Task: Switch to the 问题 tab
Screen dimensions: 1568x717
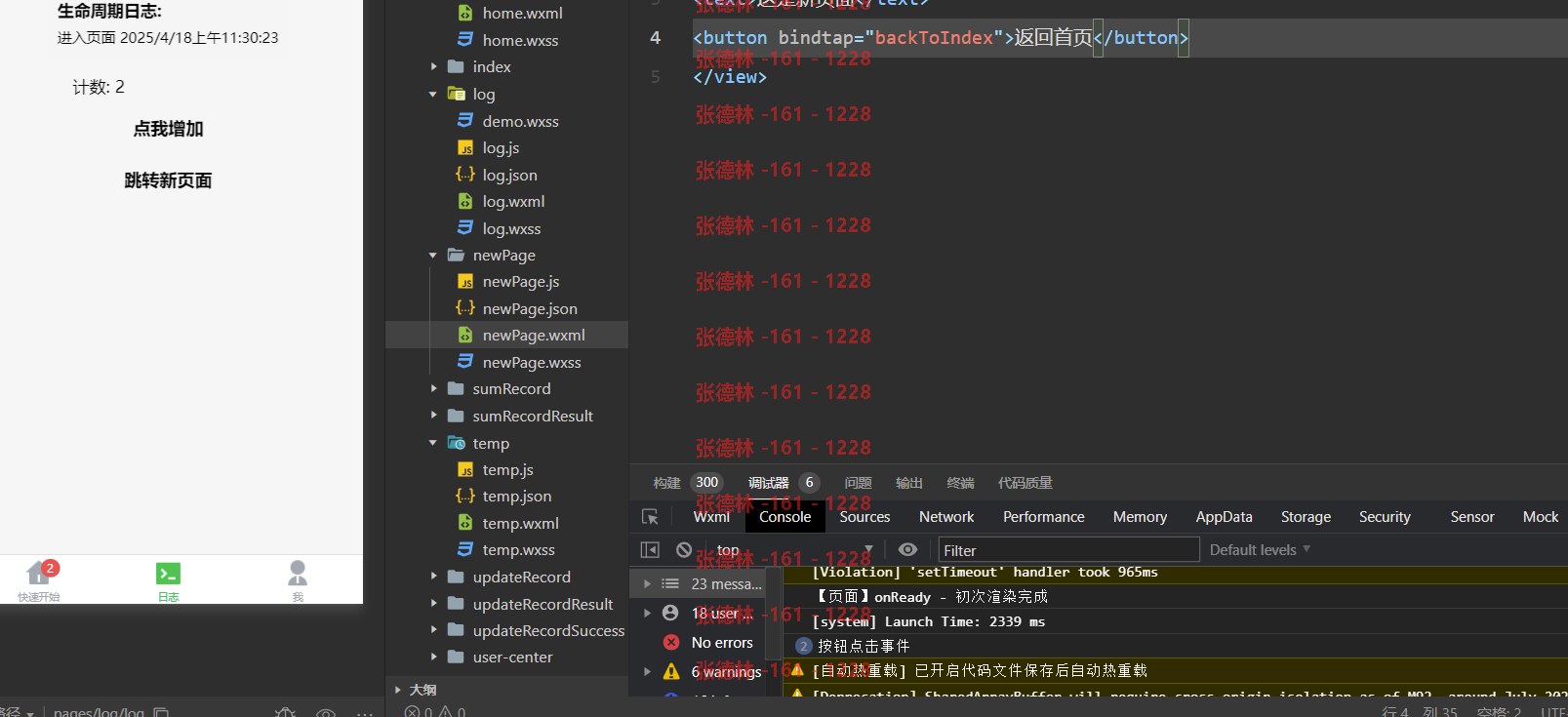Action: (858, 483)
